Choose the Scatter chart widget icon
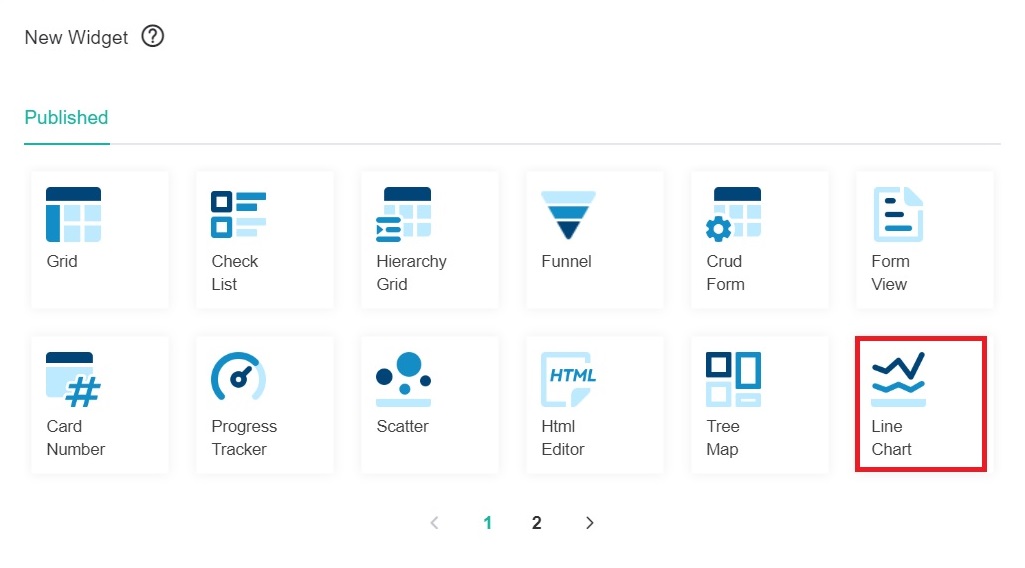 pyautogui.click(x=403, y=380)
